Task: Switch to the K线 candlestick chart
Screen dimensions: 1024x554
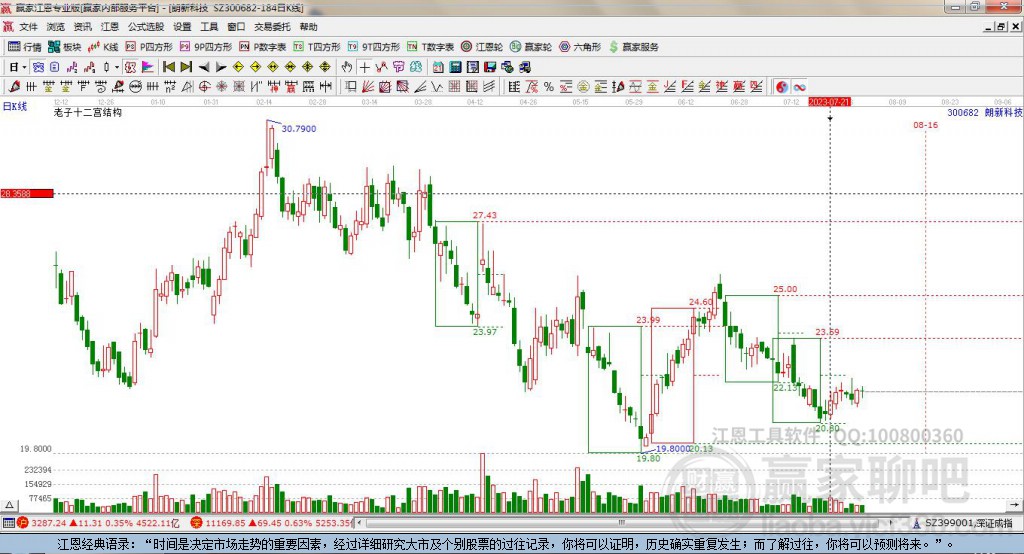Action: 103,47
